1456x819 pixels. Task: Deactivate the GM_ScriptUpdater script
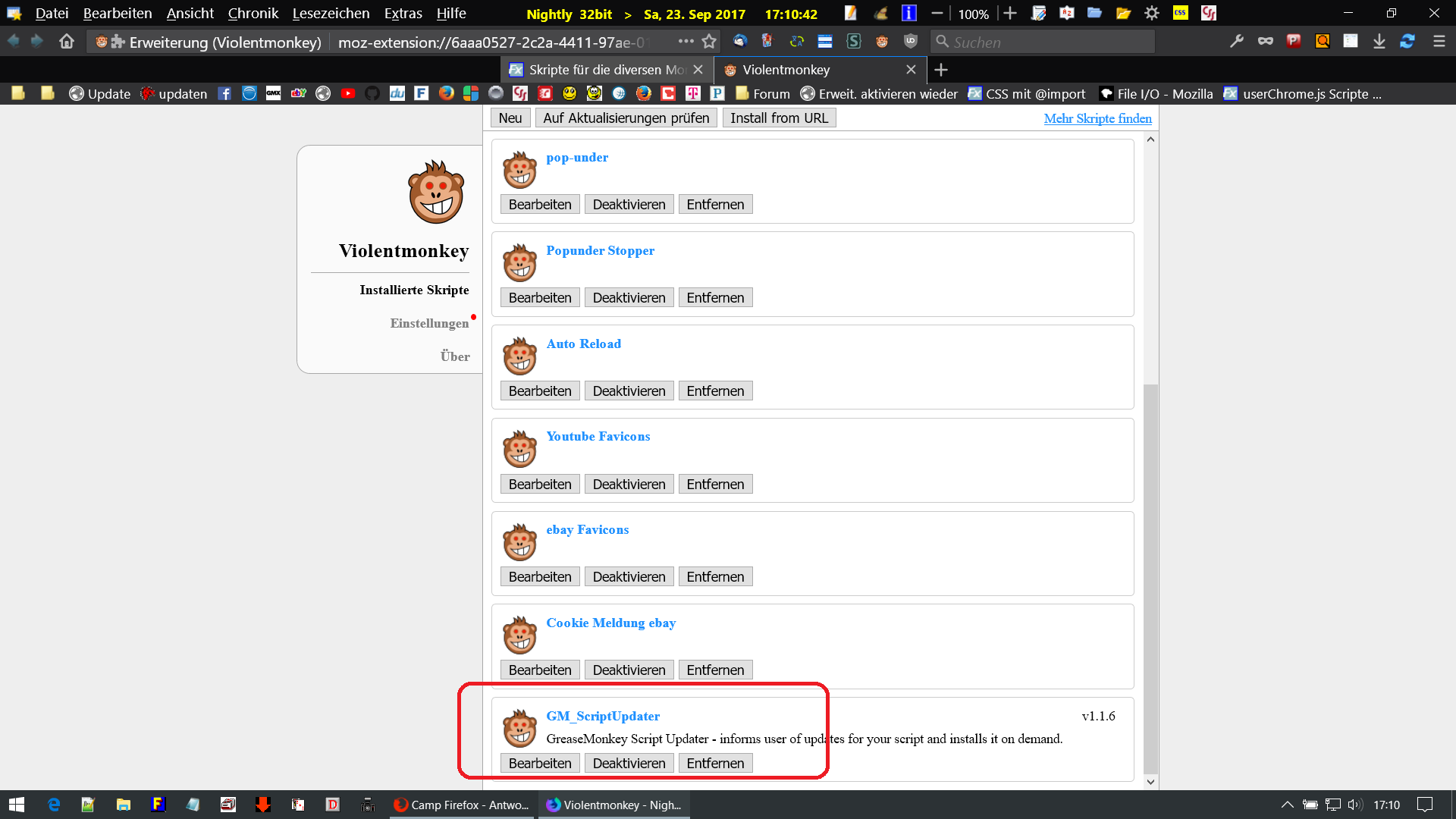coord(629,764)
